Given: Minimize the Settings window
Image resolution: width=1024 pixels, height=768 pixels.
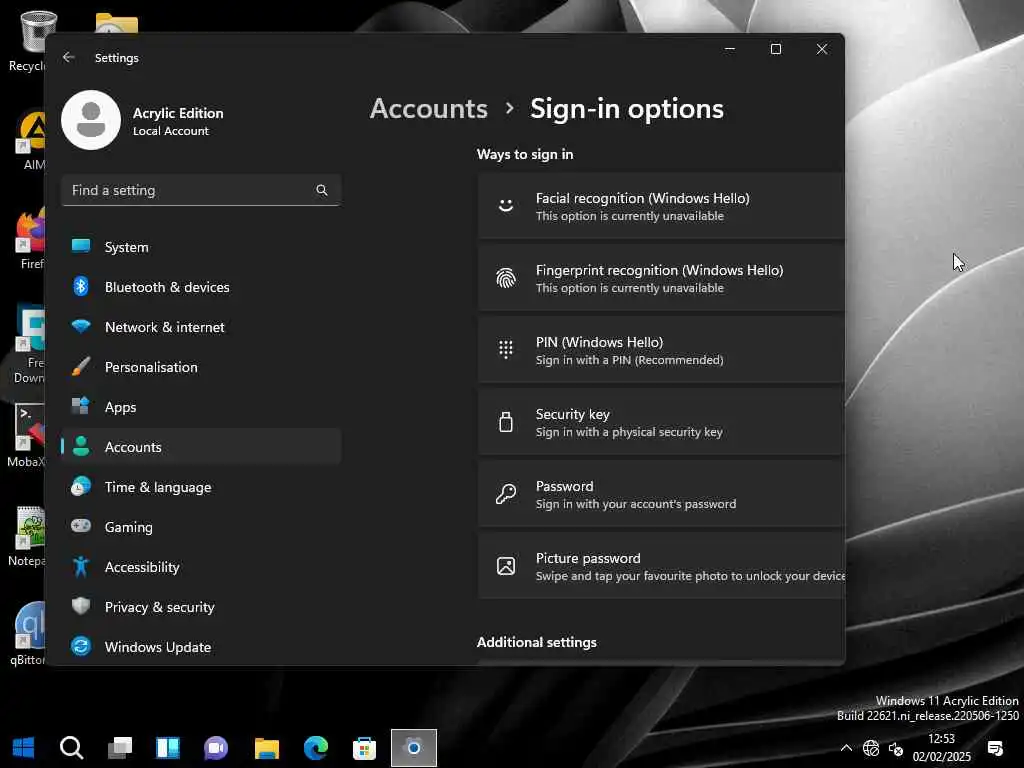Looking at the screenshot, I should point(730,49).
